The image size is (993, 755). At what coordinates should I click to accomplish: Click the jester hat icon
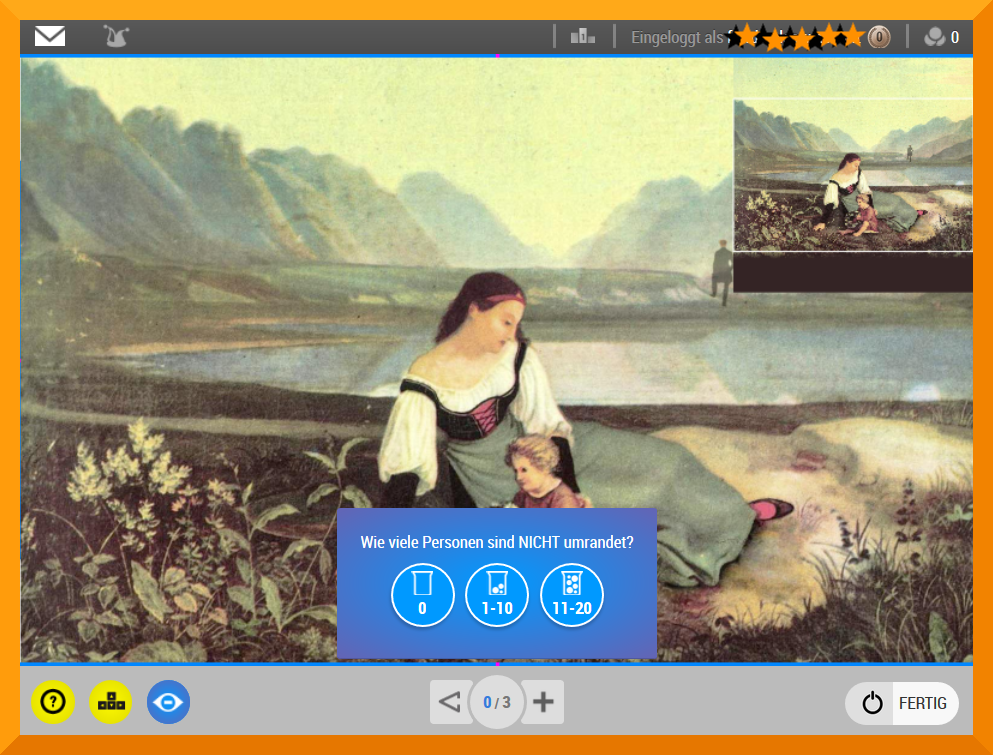pos(117,36)
